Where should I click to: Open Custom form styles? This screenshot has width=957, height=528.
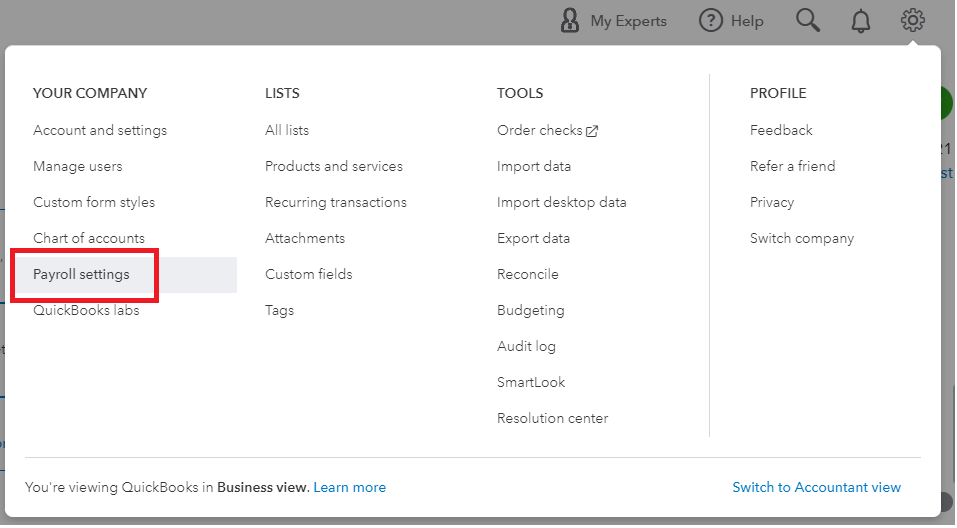(94, 202)
